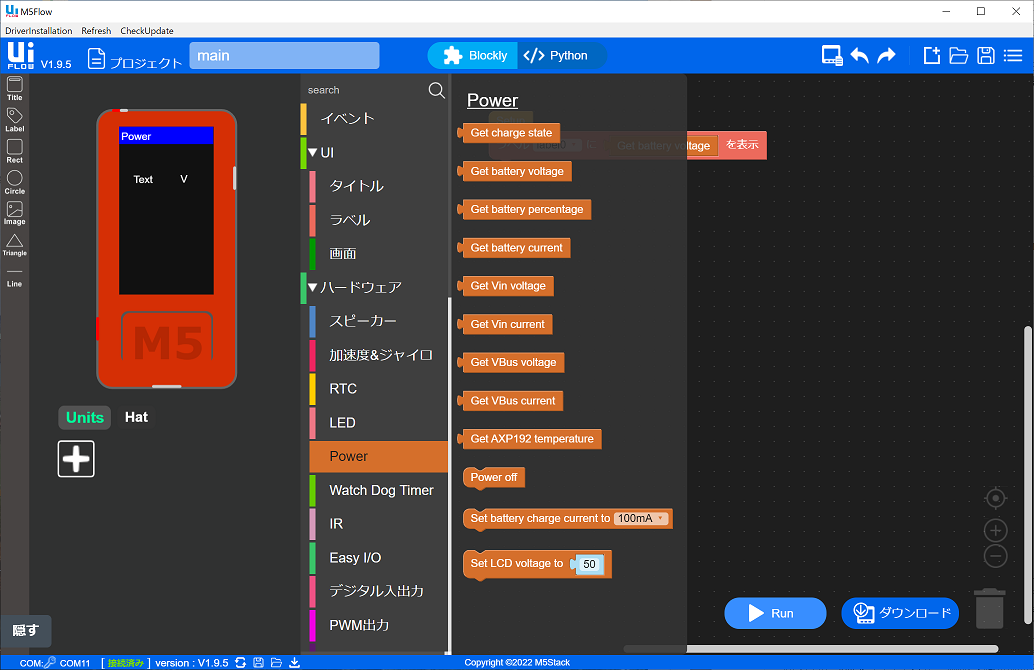Undo the last action
The width and height of the screenshot is (1034, 670).
[860, 56]
